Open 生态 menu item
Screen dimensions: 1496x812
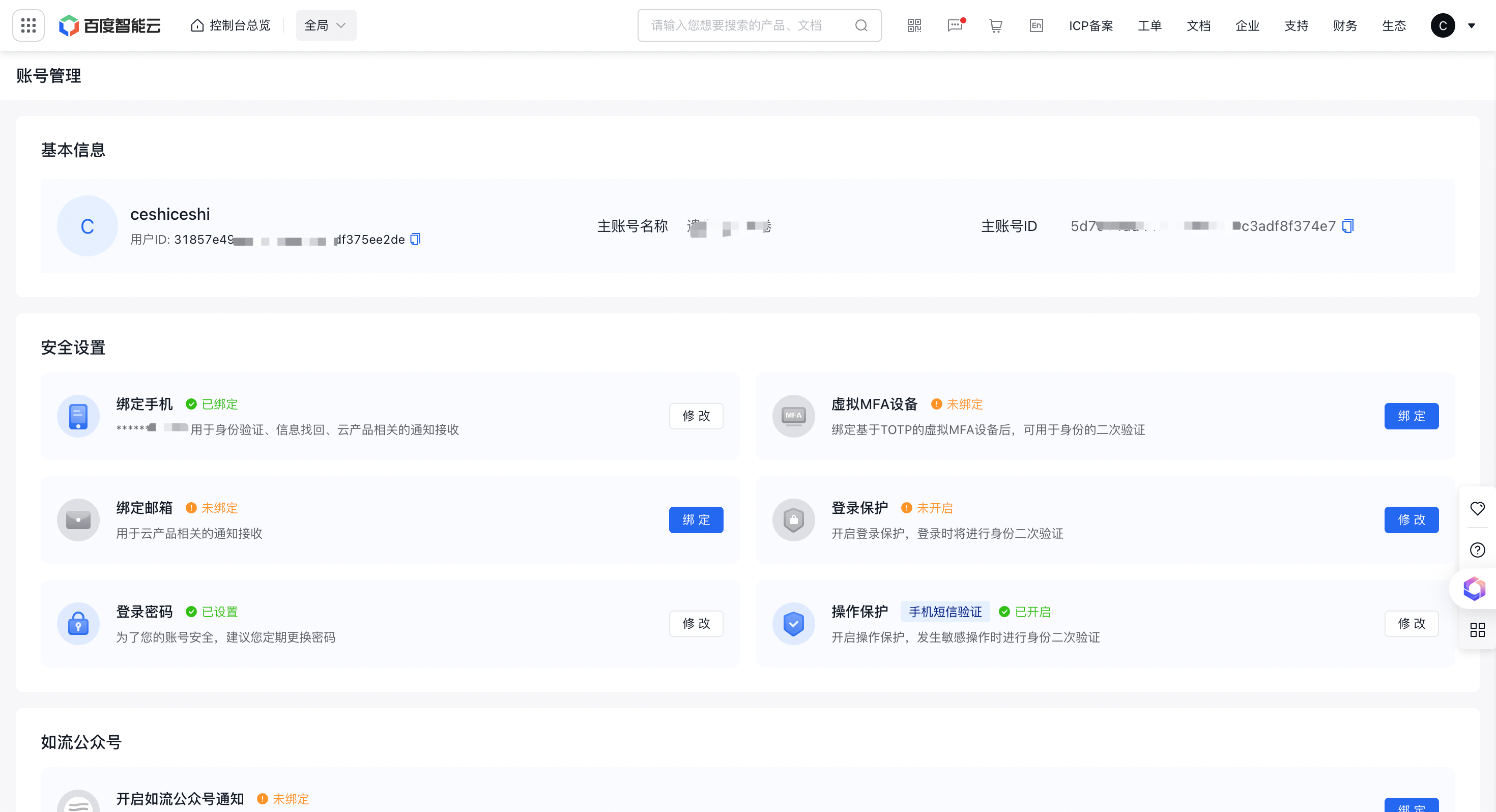1393,25
